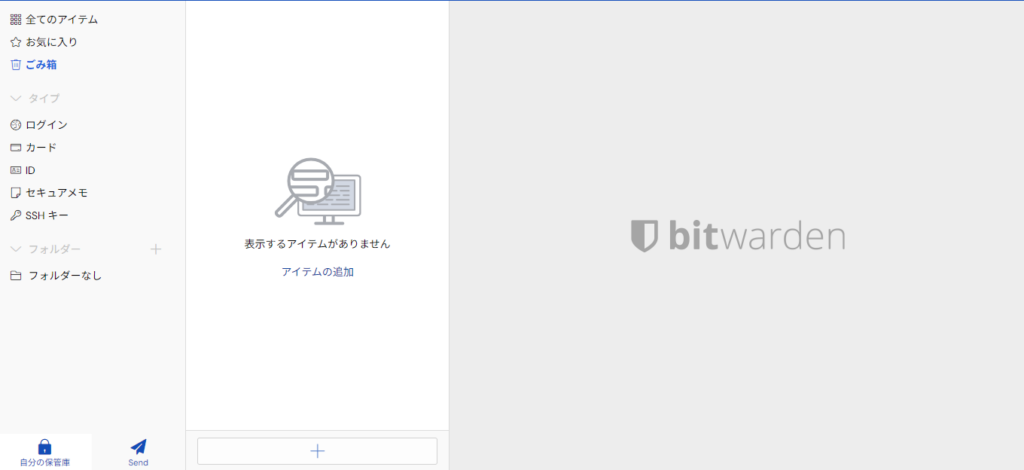Show お気に入り items
The height and width of the screenshot is (470, 1024).
[x=52, y=42]
